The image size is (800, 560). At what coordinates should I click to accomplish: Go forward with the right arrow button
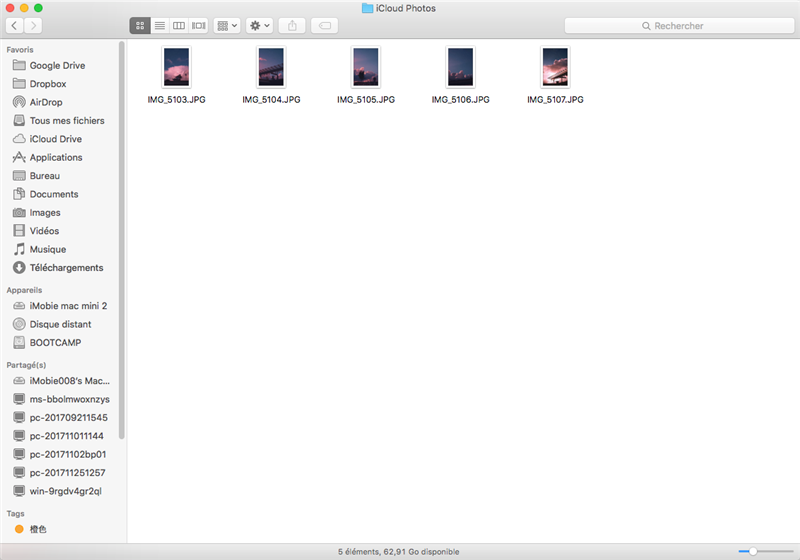click(x=33, y=26)
